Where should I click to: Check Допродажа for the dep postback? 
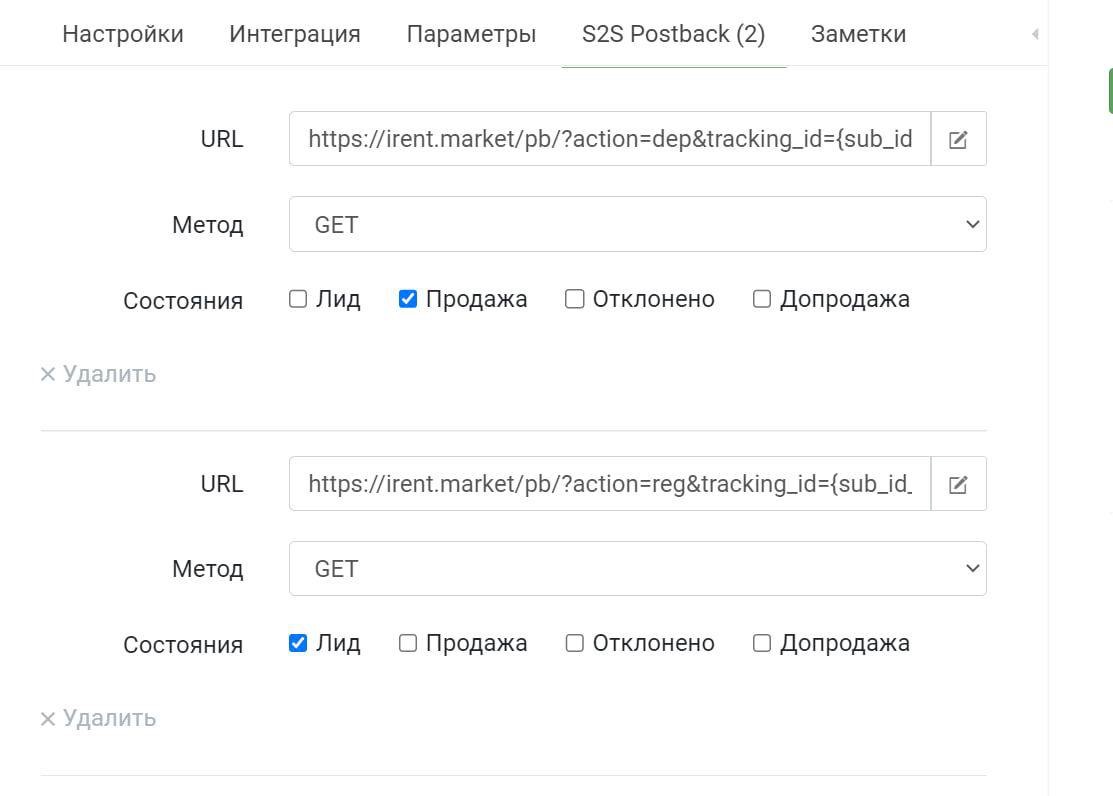762,299
